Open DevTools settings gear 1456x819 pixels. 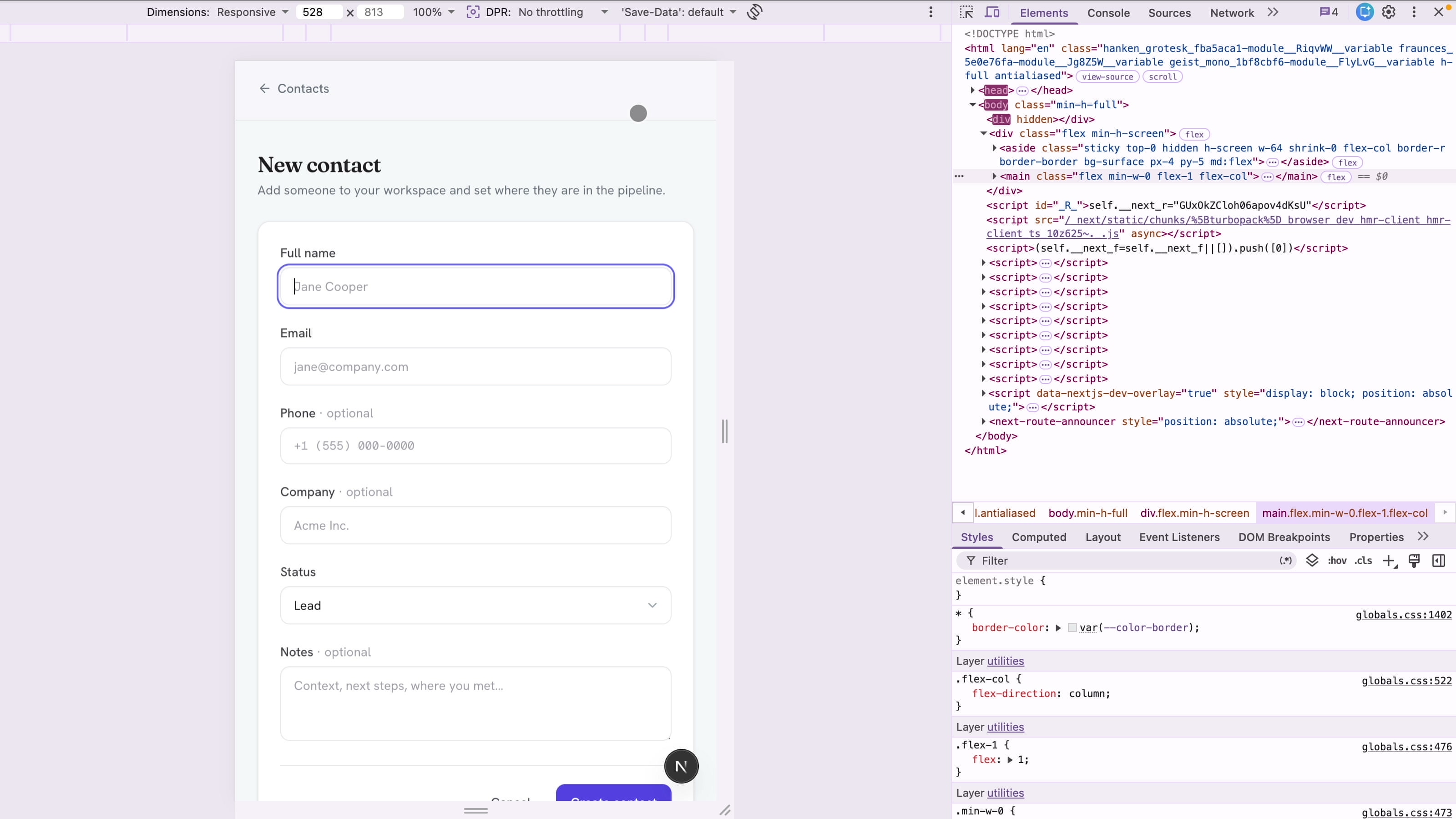[1389, 12]
